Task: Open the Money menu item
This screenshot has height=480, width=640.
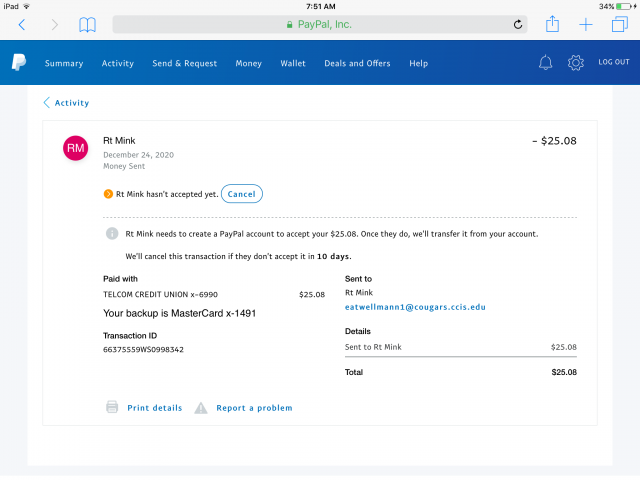Action: click(249, 63)
